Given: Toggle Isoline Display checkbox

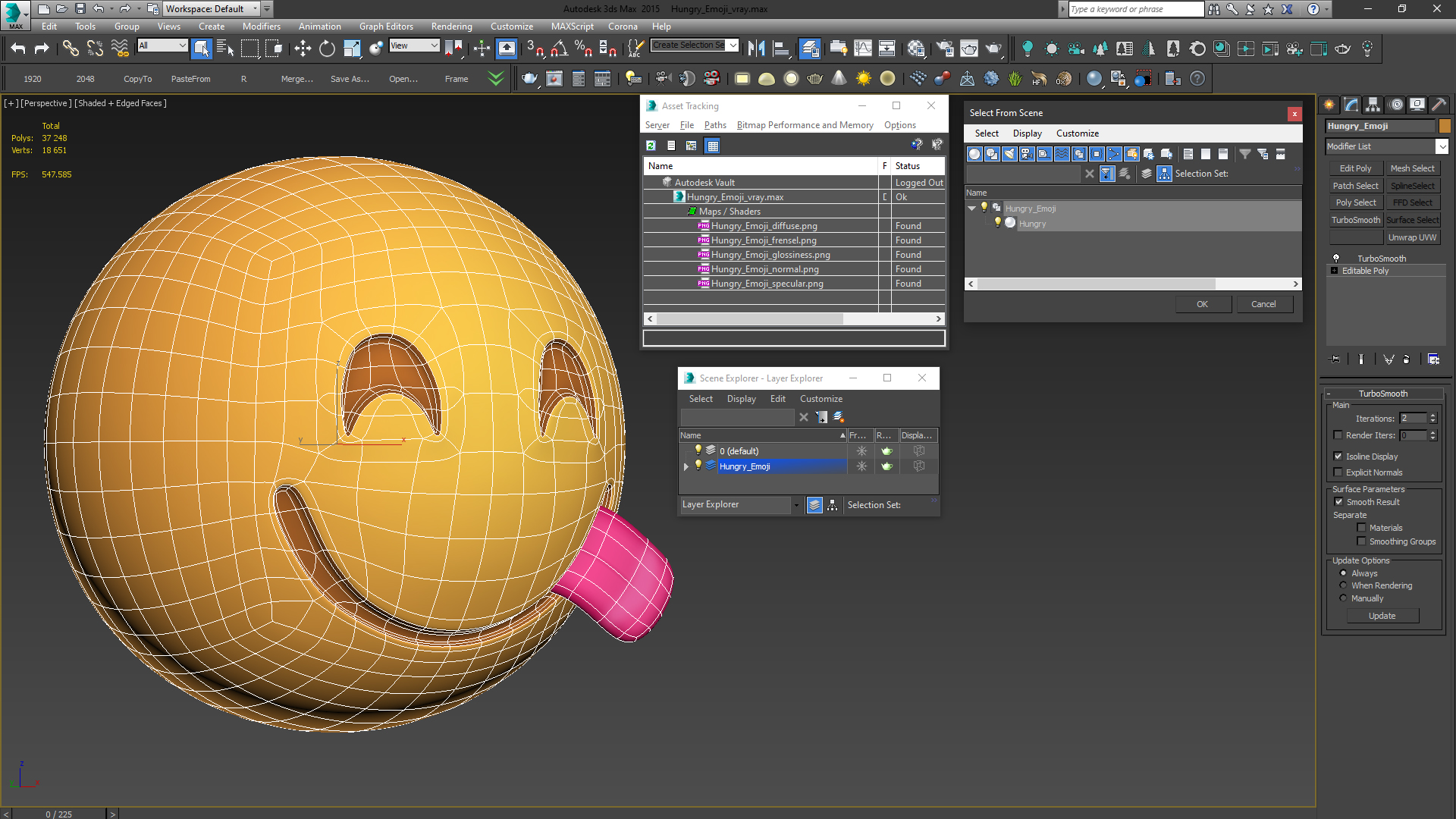Looking at the screenshot, I should pos(1338,456).
